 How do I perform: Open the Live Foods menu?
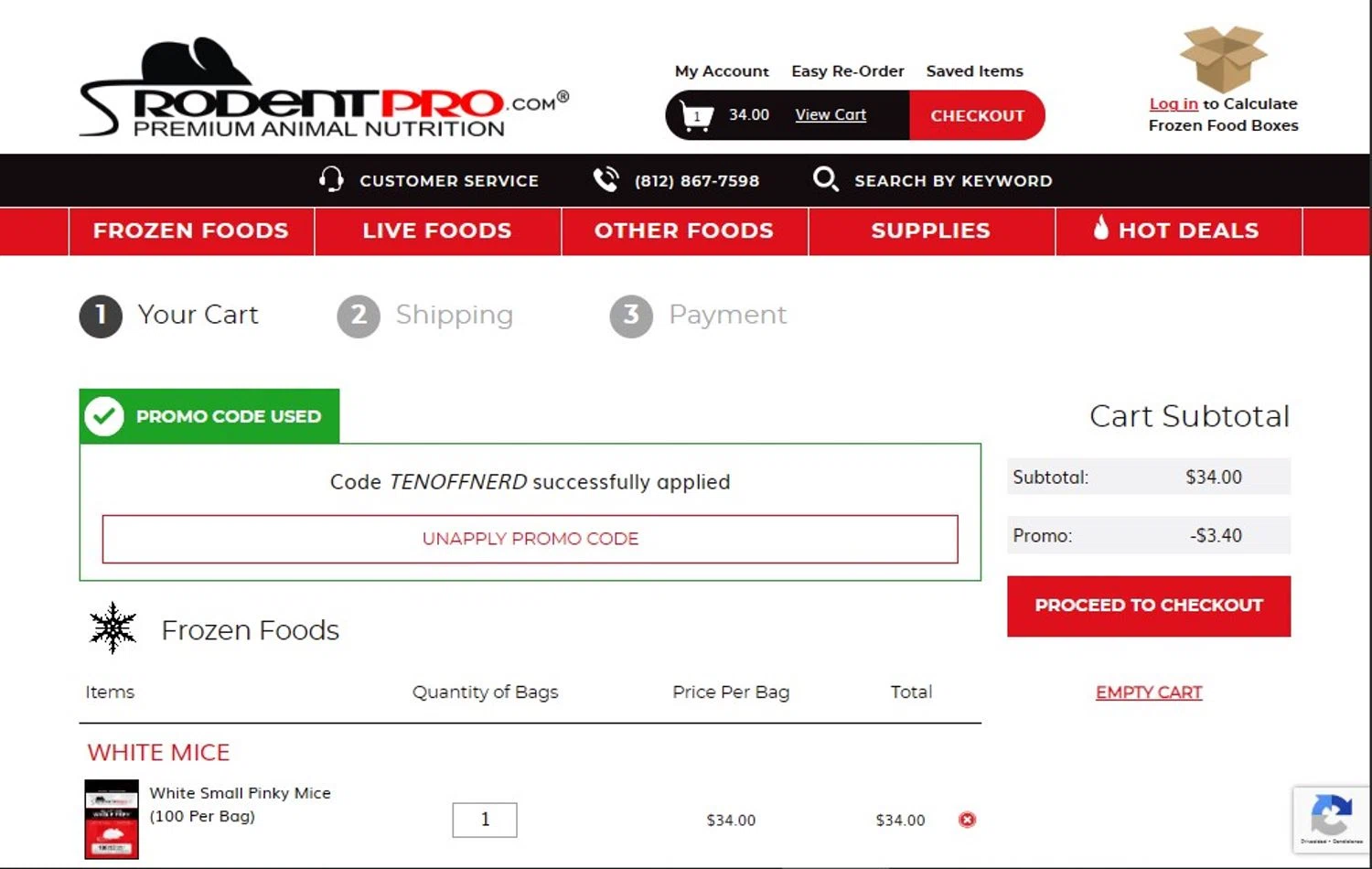click(437, 231)
